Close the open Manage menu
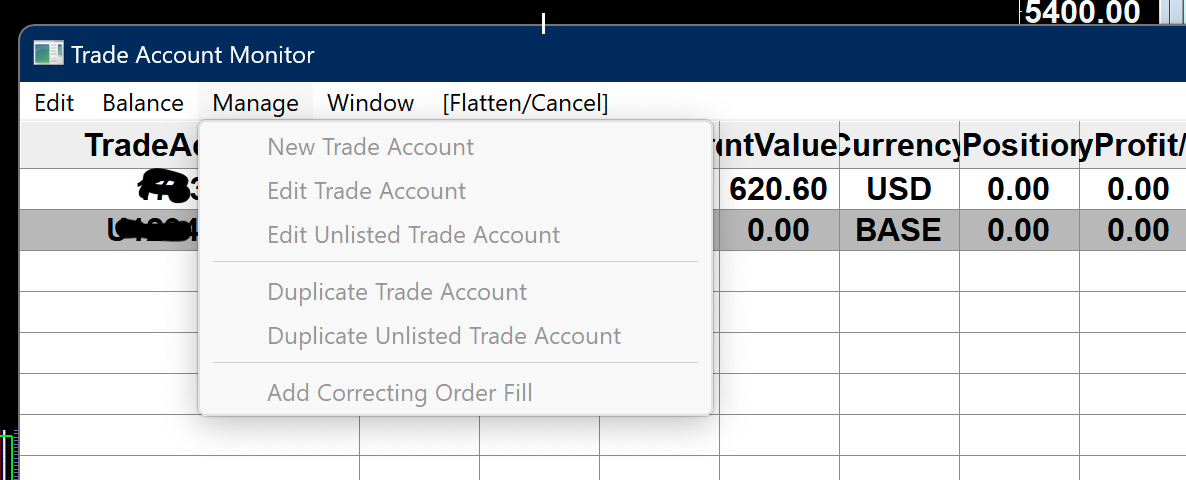Image resolution: width=1186 pixels, height=480 pixels. (x=255, y=103)
